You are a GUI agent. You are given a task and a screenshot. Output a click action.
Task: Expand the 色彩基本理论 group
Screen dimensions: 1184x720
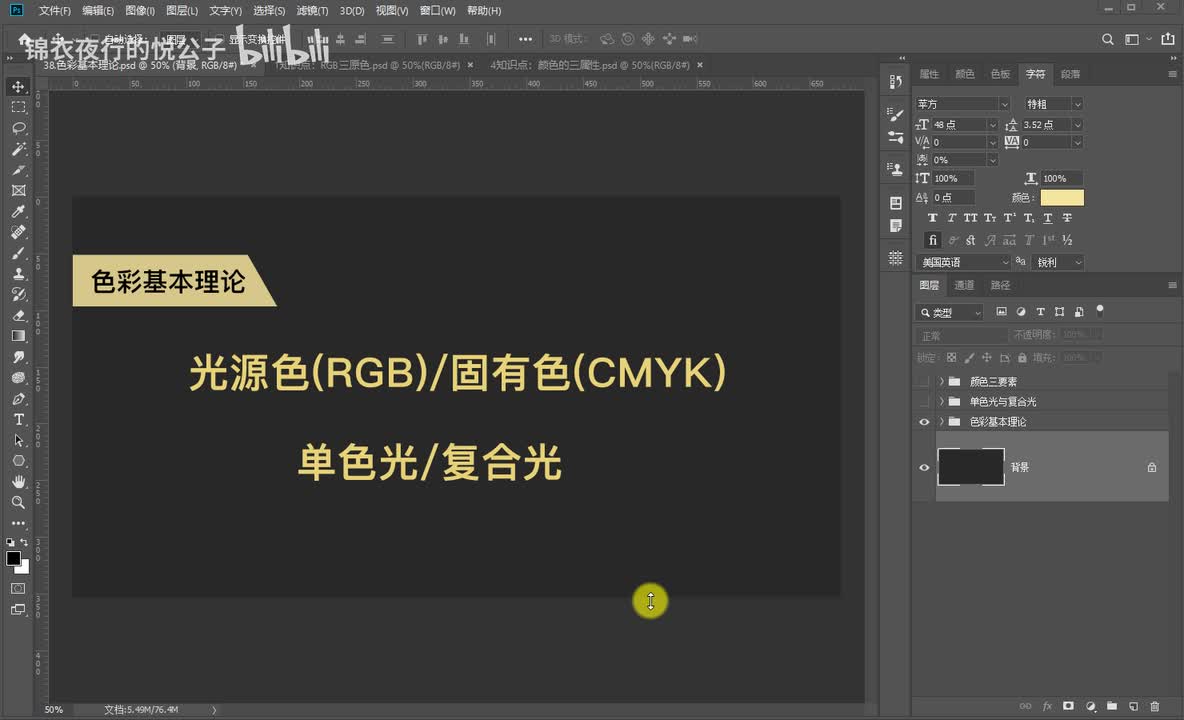[942, 421]
